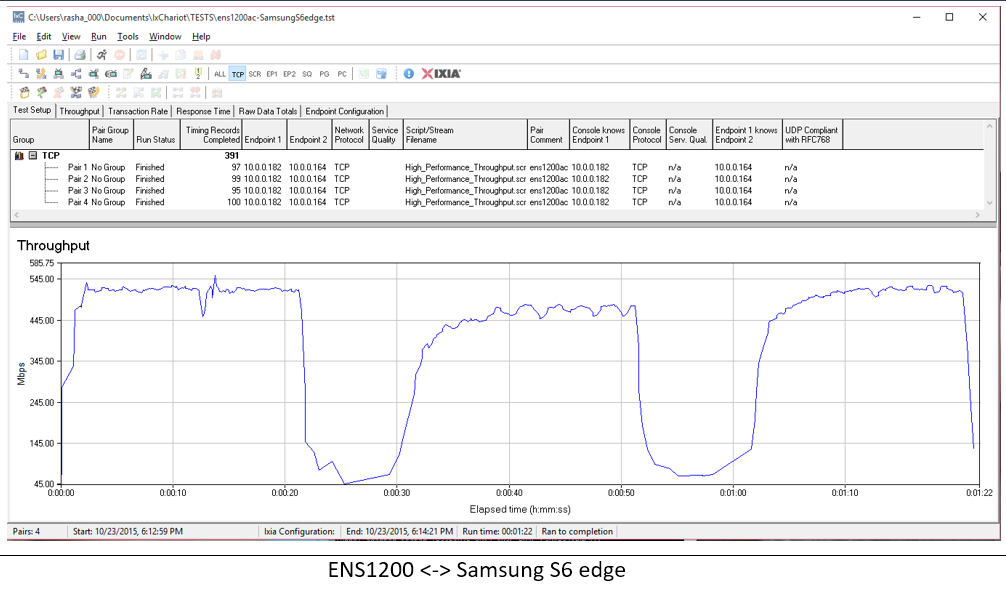Click the TCP group total value 391
Image resolution: width=1006 pixels, height=598 pixels.
pyautogui.click(x=232, y=156)
